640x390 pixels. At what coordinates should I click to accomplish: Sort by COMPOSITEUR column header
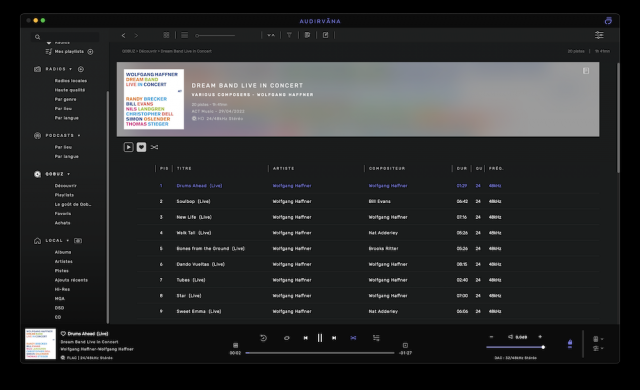387,168
